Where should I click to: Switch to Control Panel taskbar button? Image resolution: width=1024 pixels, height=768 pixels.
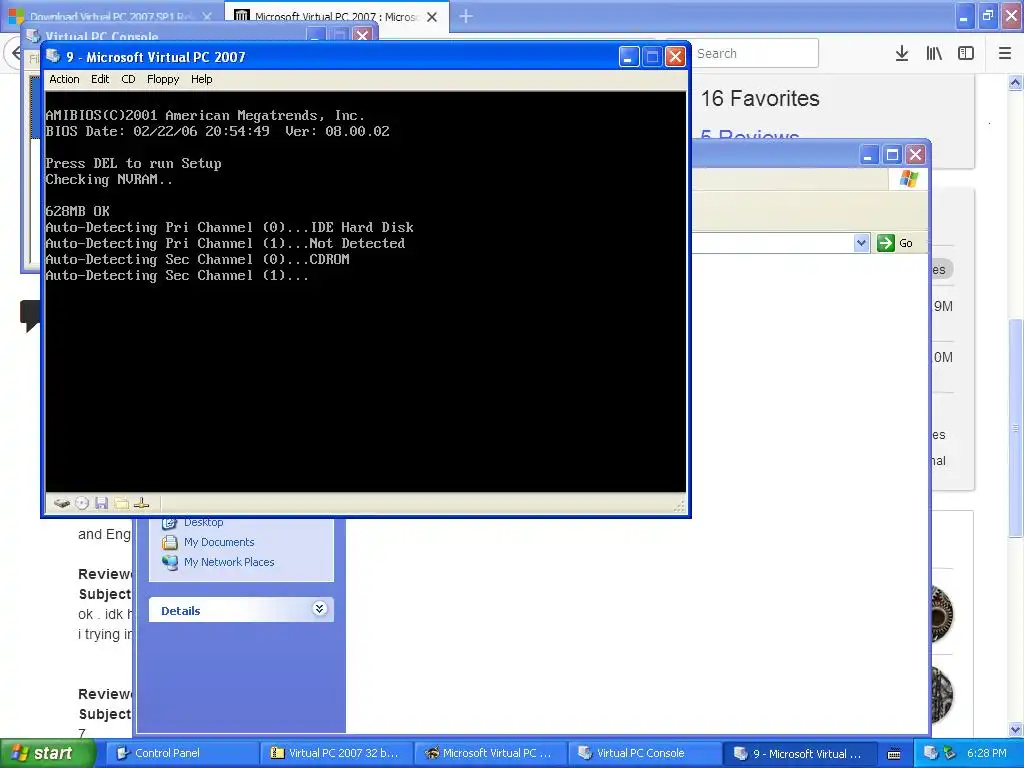(x=182, y=753)
